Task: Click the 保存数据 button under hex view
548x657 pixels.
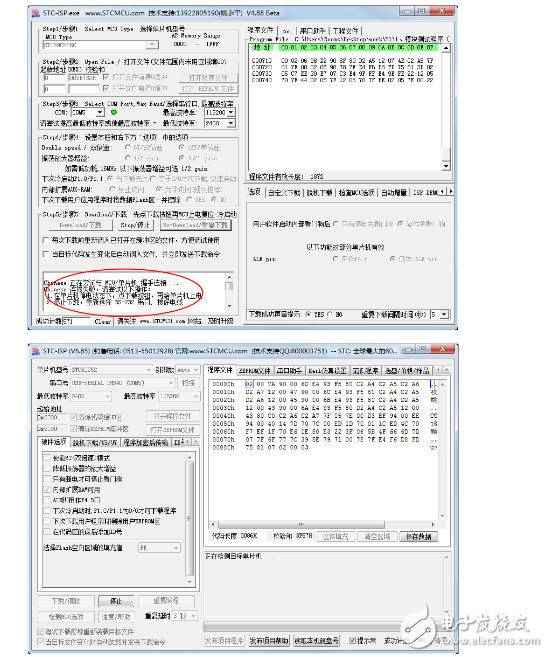Action: [x=418, y=536]
